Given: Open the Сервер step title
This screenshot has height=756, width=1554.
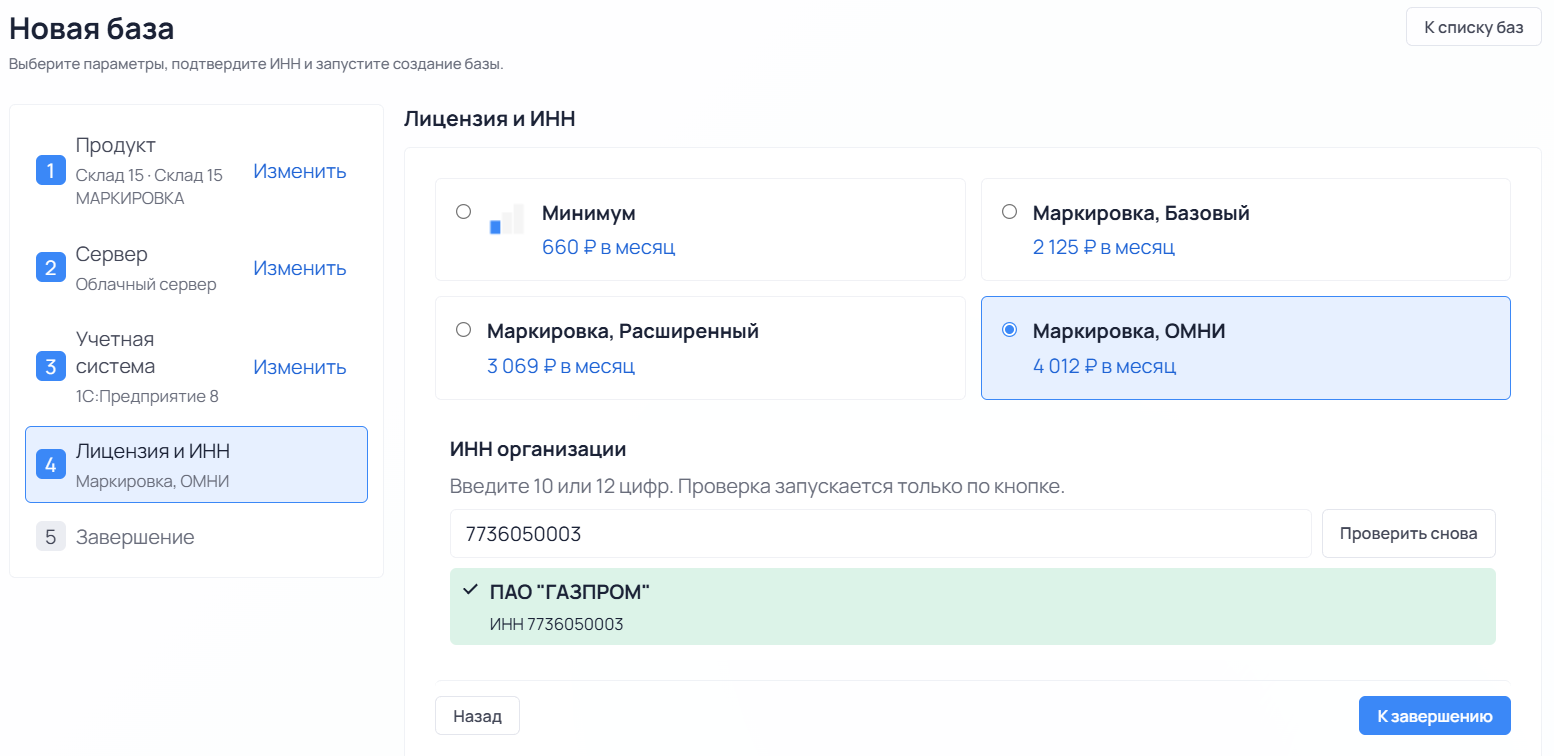Looking at the screenshot, I should click(112, 254).
